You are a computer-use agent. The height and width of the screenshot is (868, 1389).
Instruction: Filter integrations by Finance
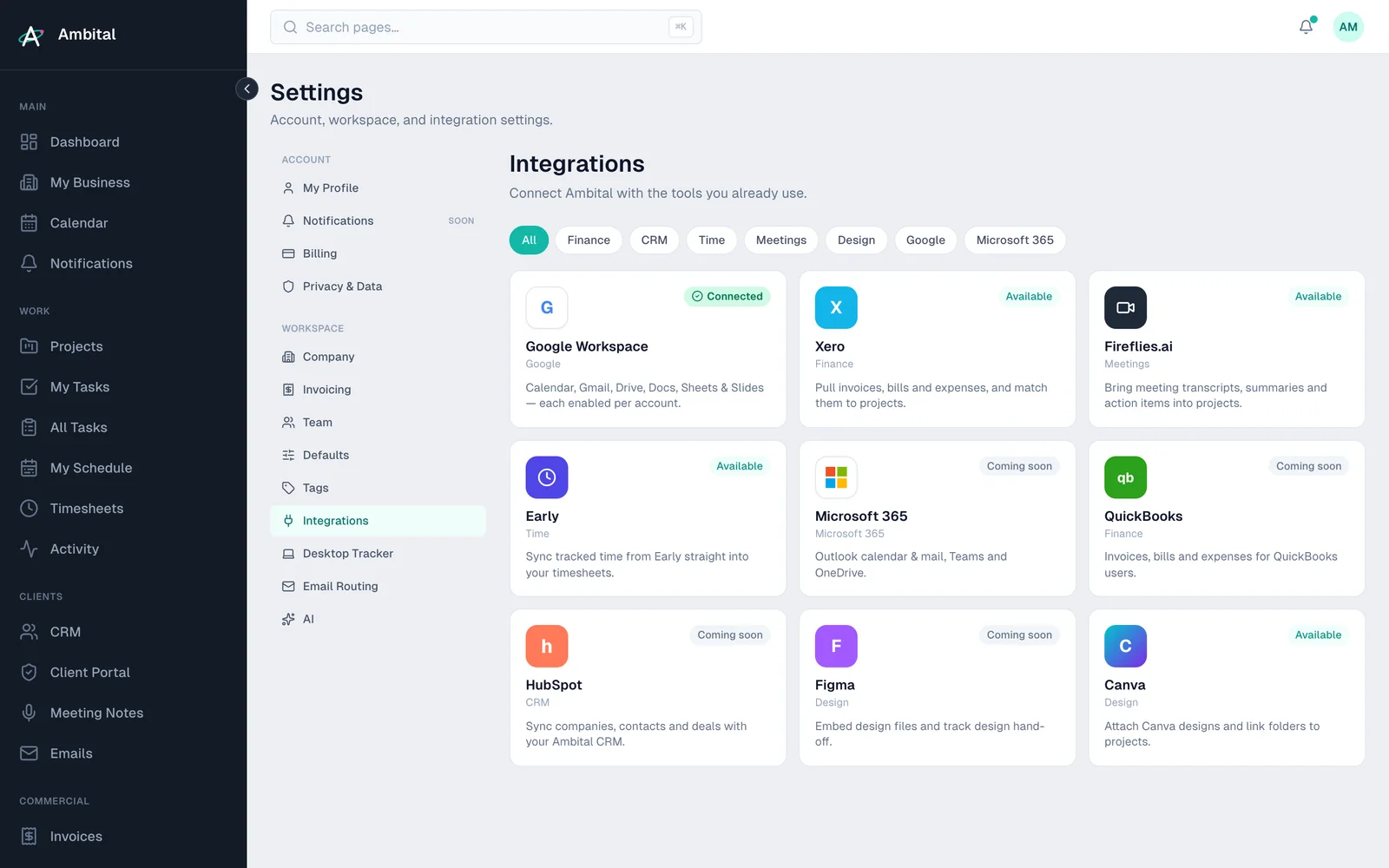coord(589,240)
